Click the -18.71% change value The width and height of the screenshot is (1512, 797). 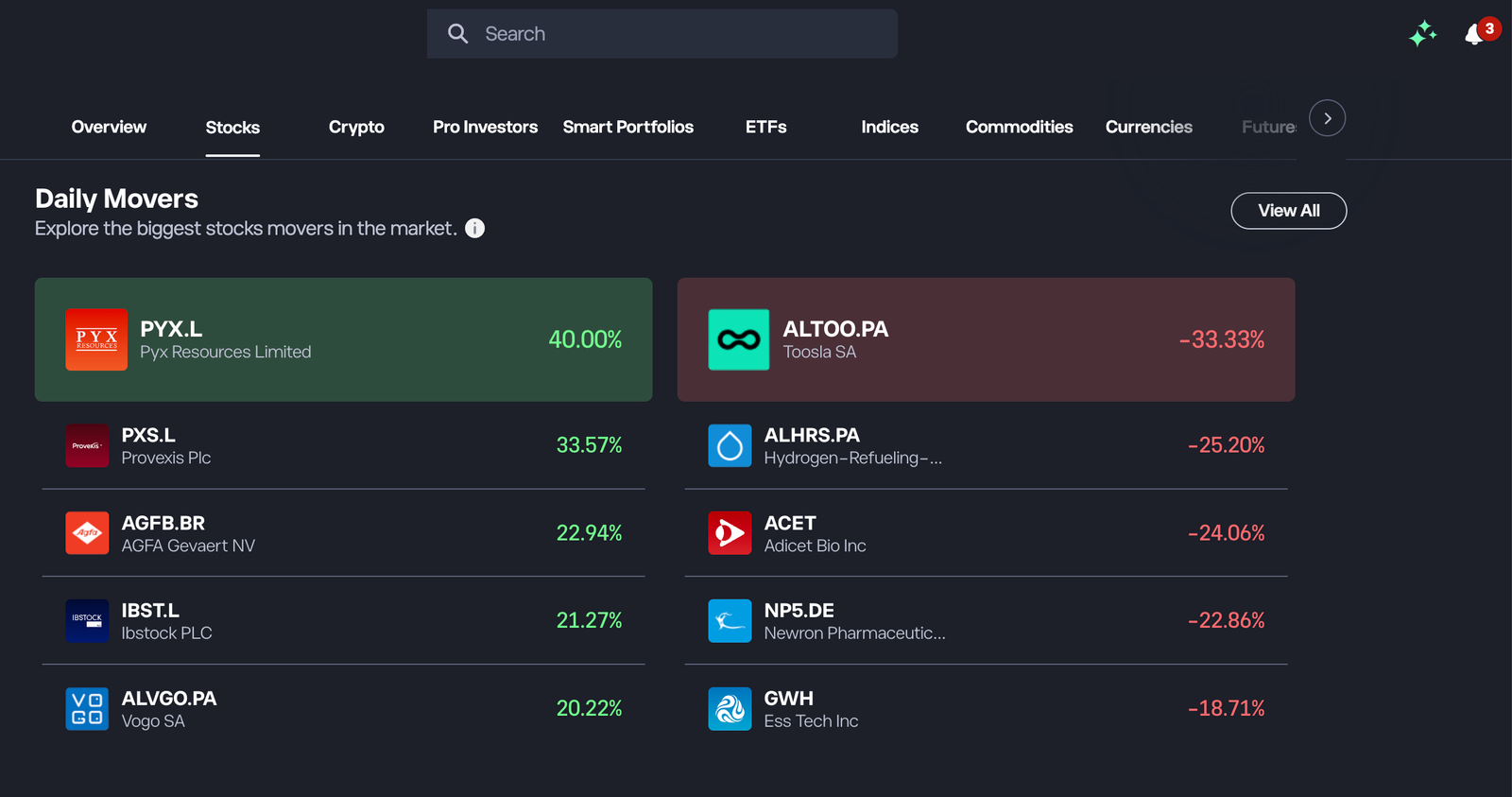(1226, 709)
